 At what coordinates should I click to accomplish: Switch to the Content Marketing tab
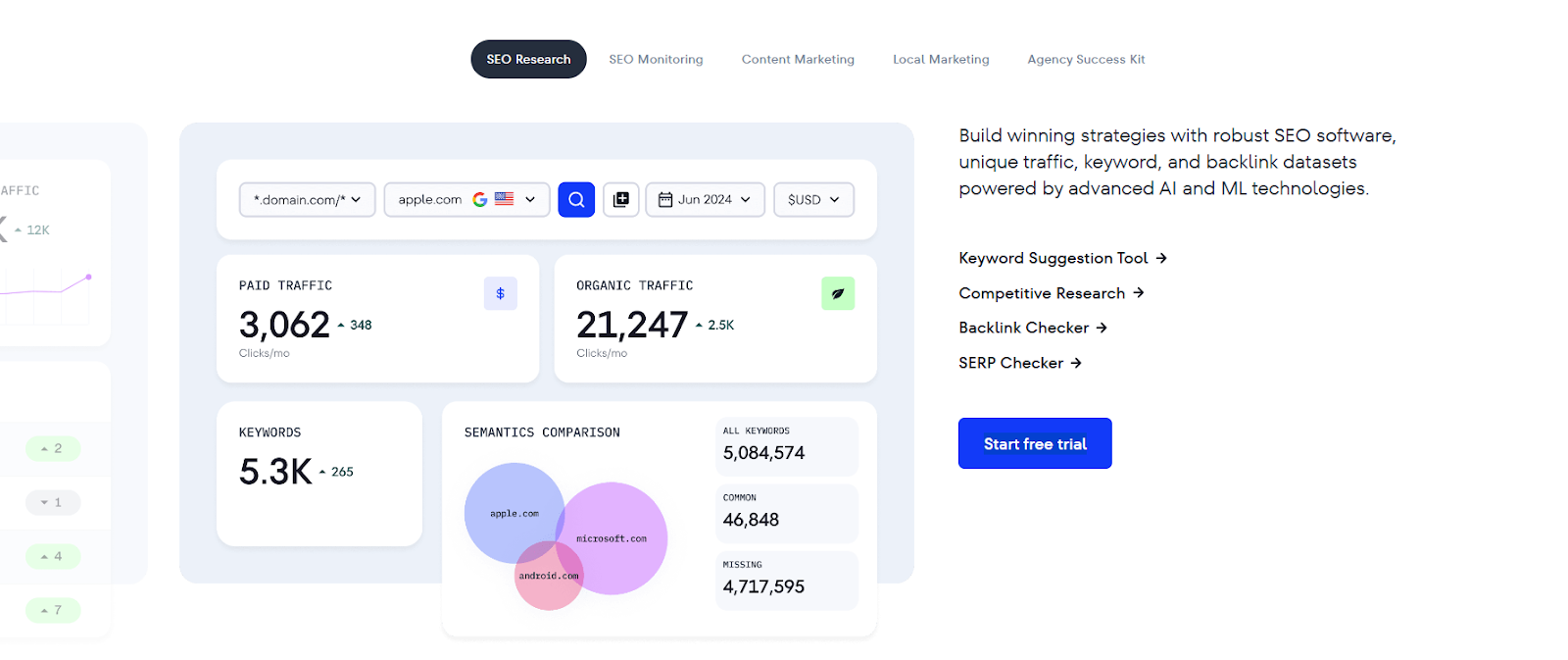click(798, 59)
